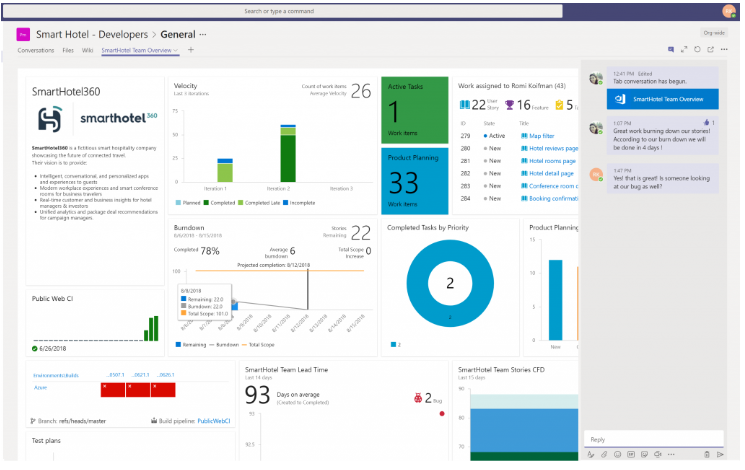
Task: Open the PublicWebCI build pipeline link
Action: pos(214,421)
